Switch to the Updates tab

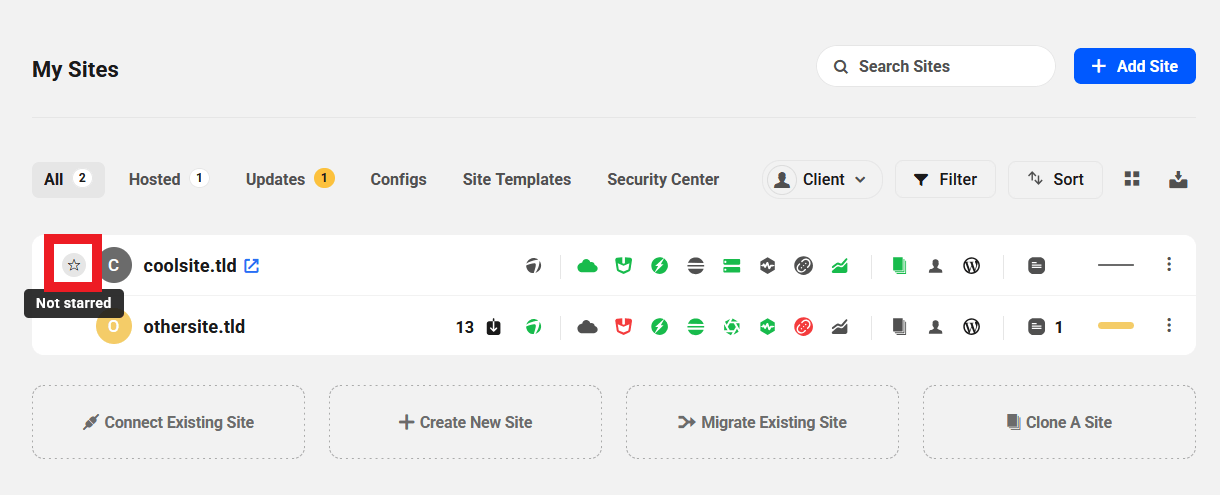click(x=289, y=180)
